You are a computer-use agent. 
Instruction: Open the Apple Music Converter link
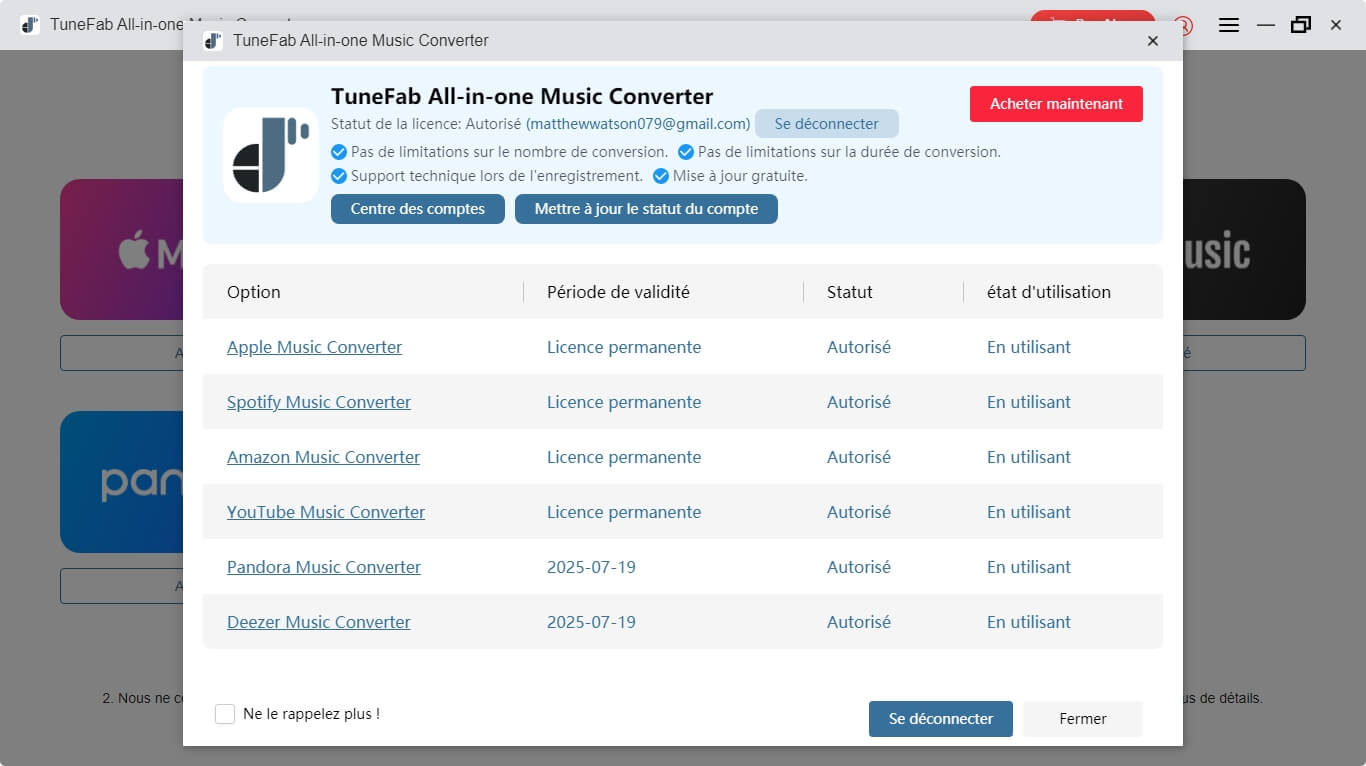314,347
